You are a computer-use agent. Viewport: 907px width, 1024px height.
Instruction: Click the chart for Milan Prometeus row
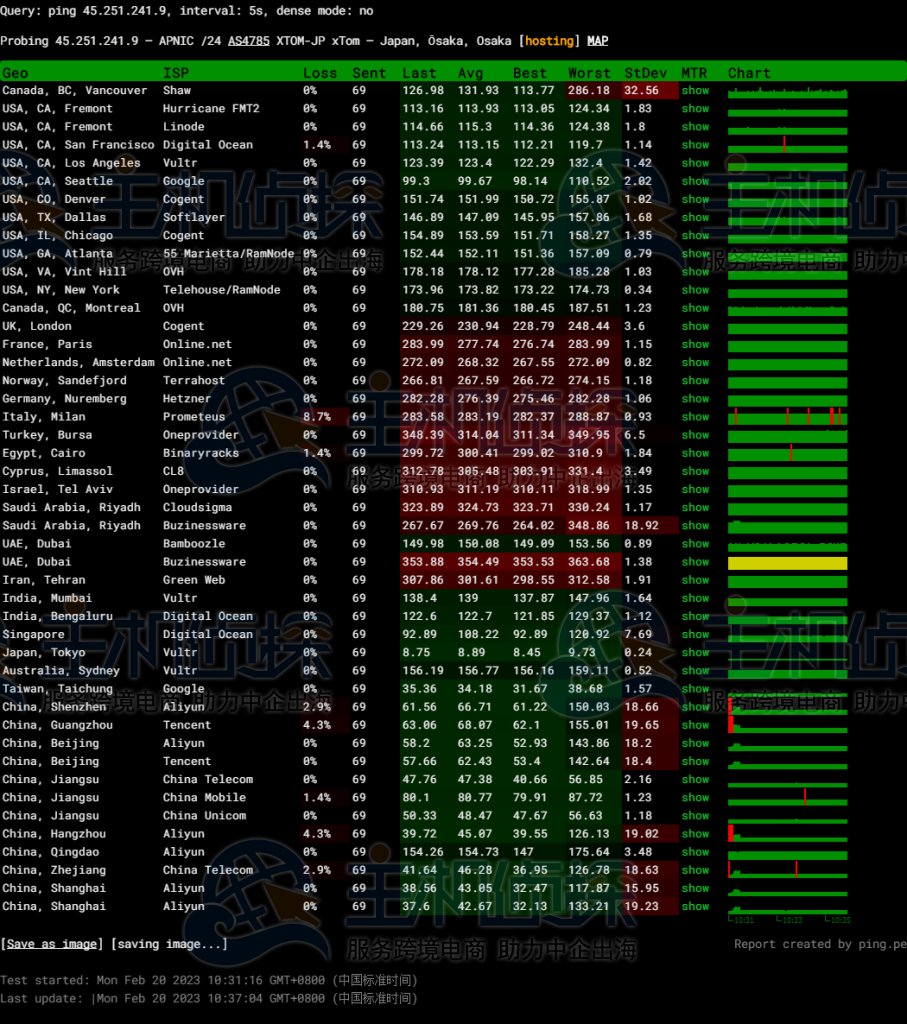click(x=787, y=417)
